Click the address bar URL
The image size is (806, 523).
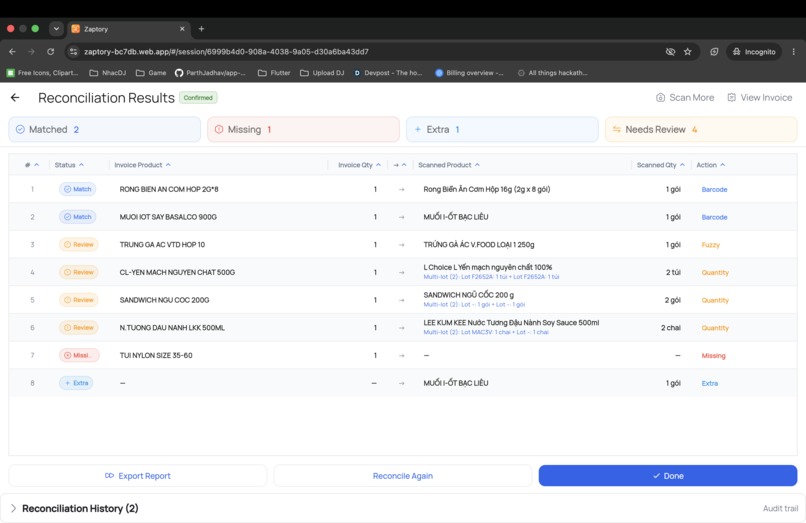pyautogui.click(x=226, y=51)
